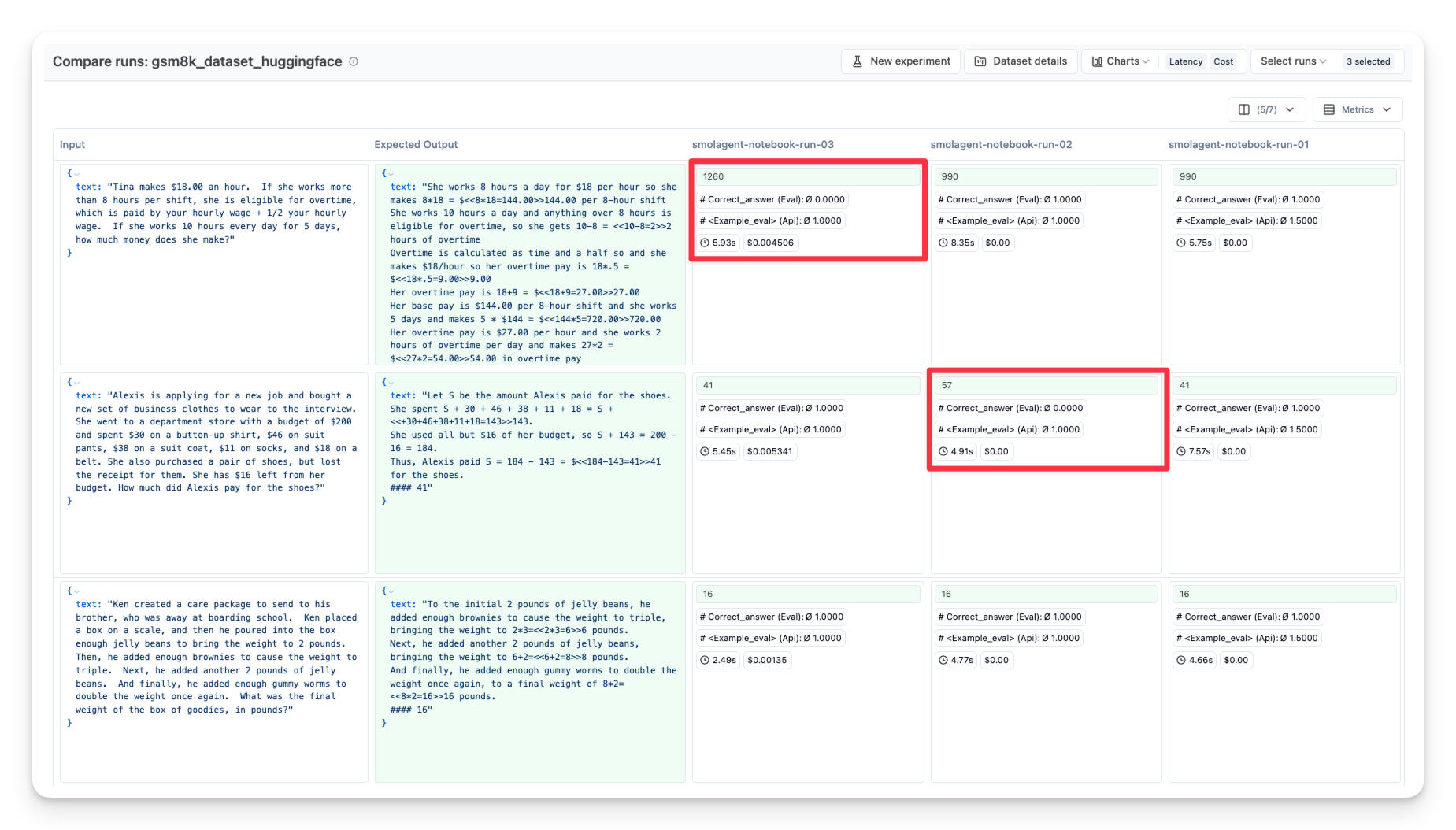
Task: Click the $0.004506 cost badge
Action: pyautogui.click(x=770, y=243)
